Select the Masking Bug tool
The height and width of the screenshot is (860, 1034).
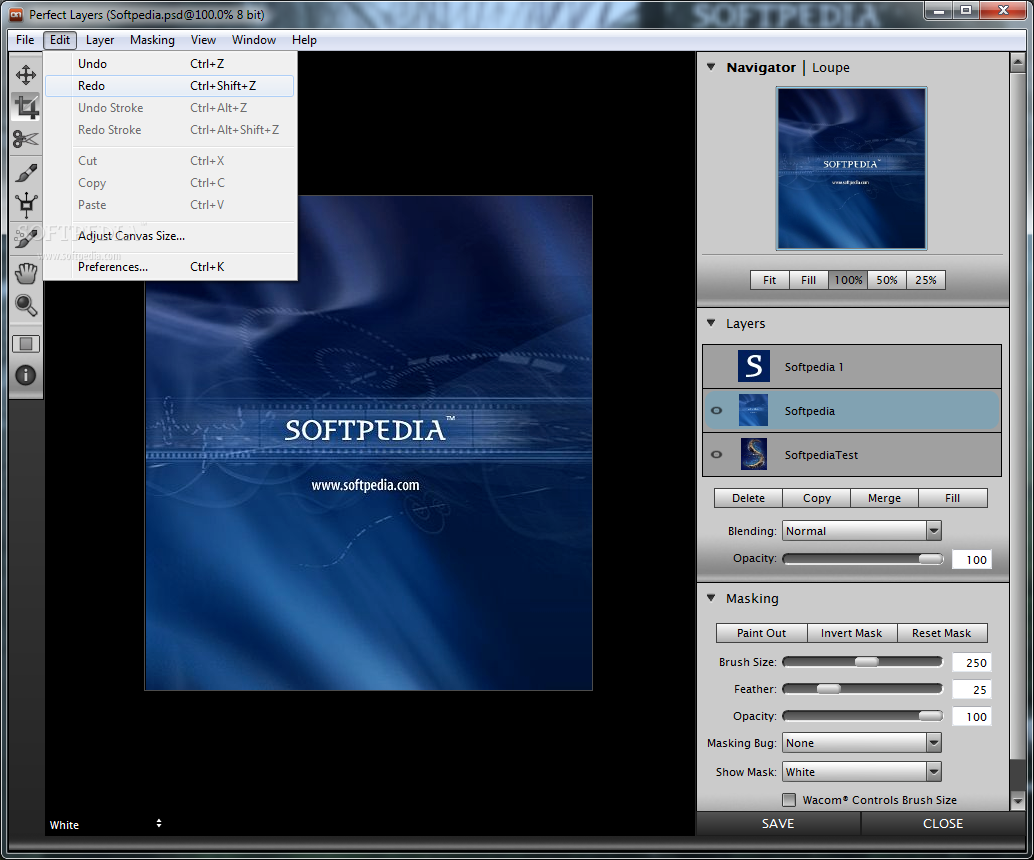tap(26, 205)
